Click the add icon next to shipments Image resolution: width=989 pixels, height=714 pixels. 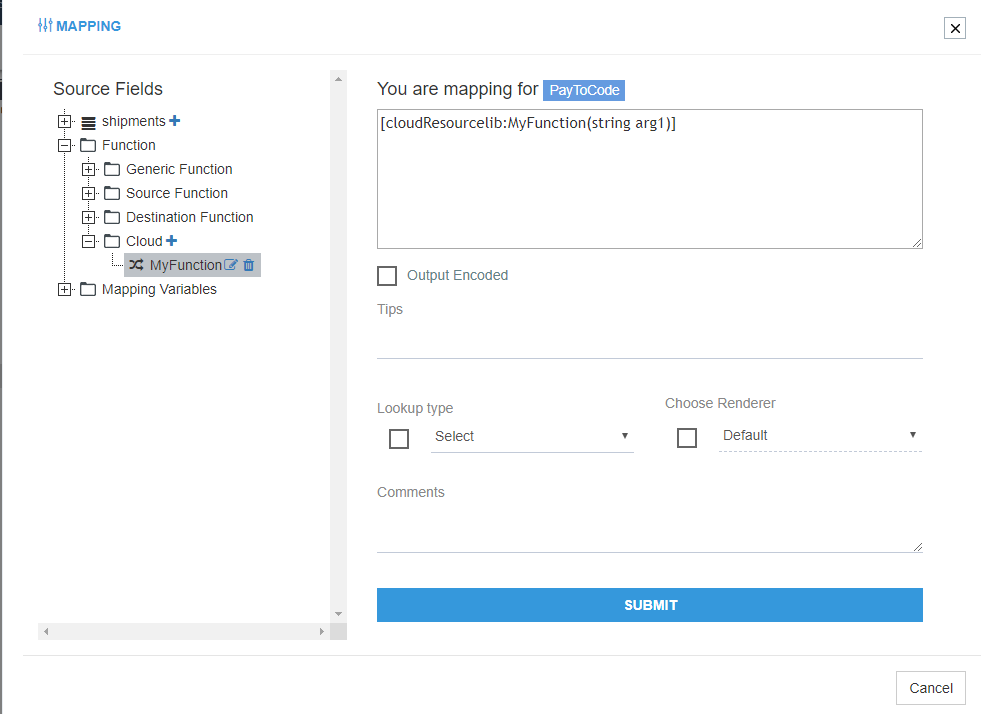pos(175,120)
